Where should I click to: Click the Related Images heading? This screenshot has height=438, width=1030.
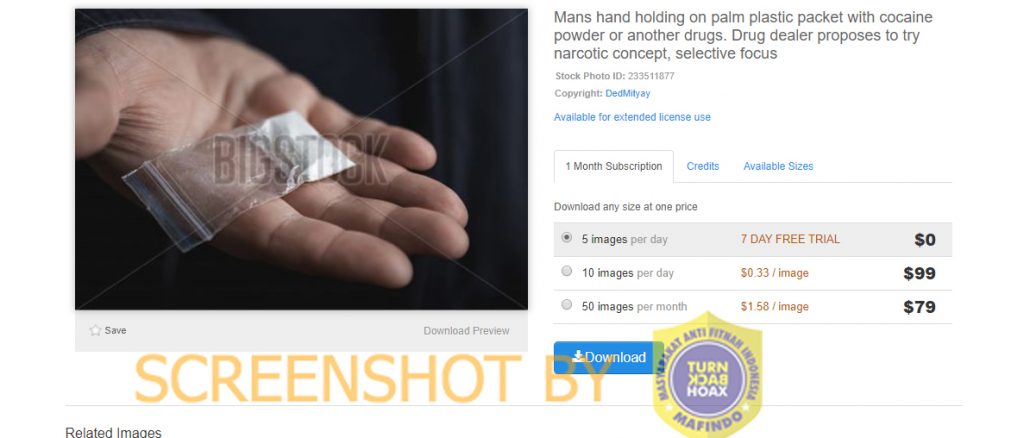click(x=113, y=433)
